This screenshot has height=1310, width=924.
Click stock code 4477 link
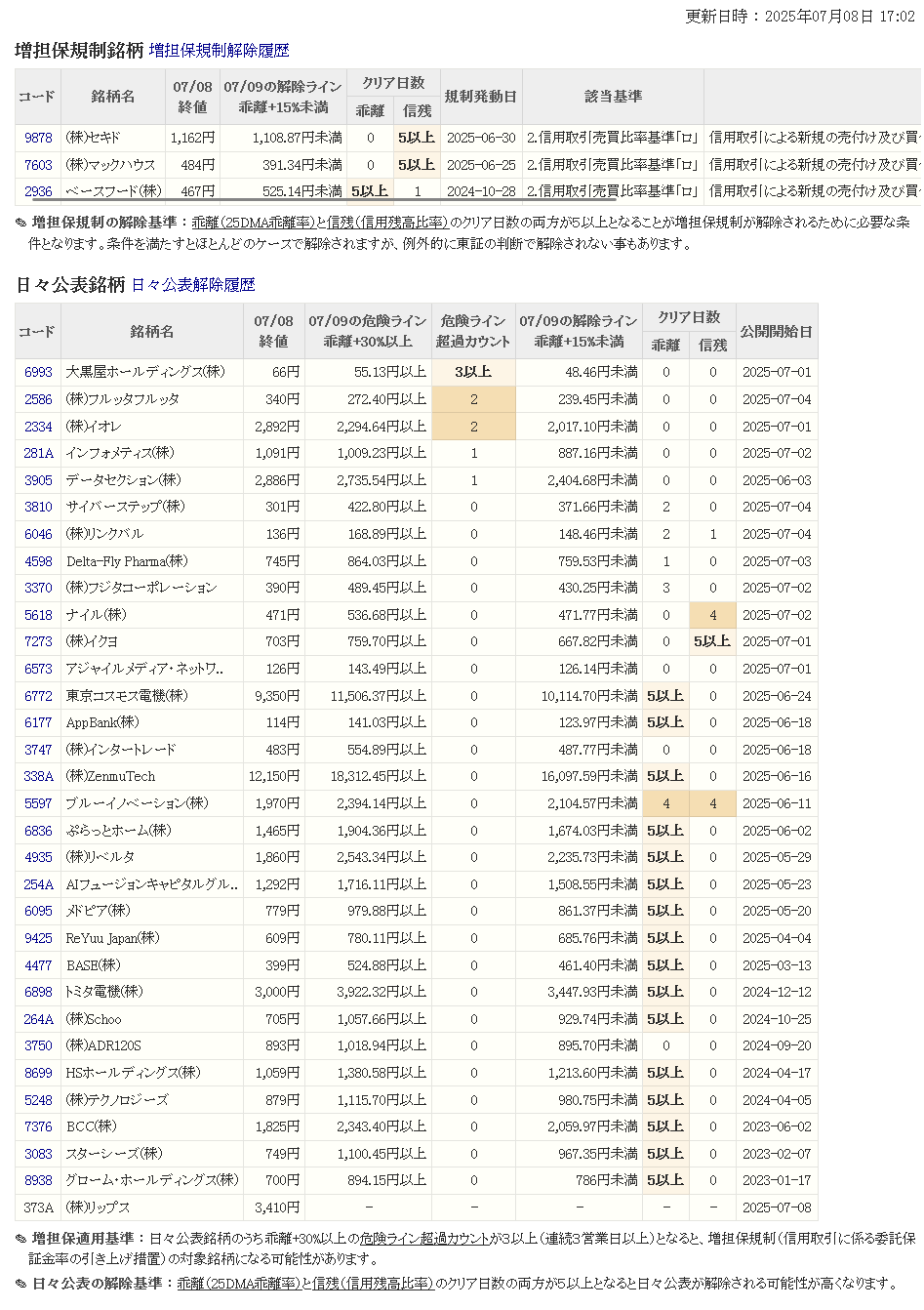click(x=38, y=965)
